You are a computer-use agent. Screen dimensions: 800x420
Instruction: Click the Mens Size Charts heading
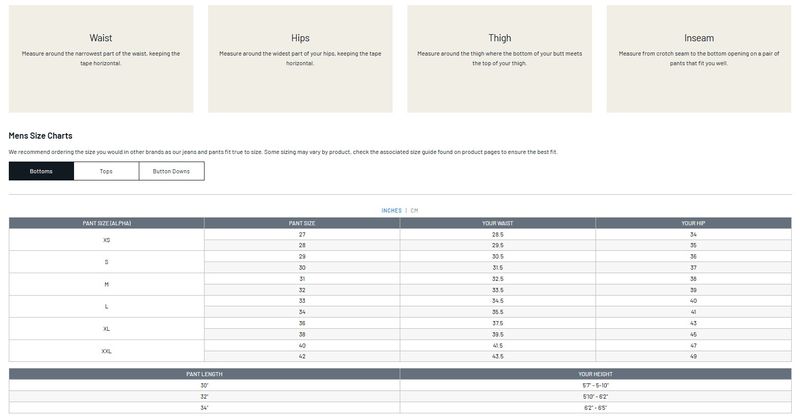pyautogui.click(x=40, y=135)
